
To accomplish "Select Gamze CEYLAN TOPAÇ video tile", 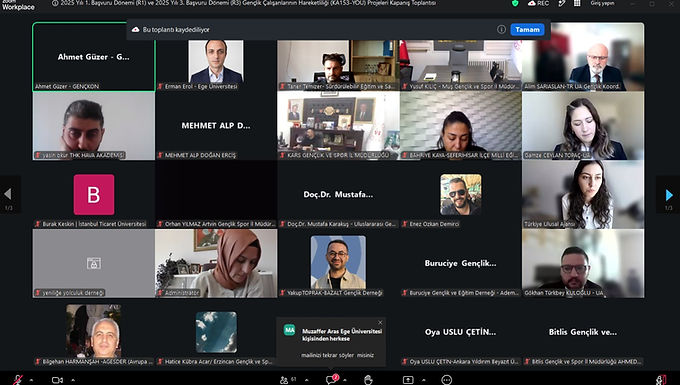I will pyautogui.click(x=583, y=126).
